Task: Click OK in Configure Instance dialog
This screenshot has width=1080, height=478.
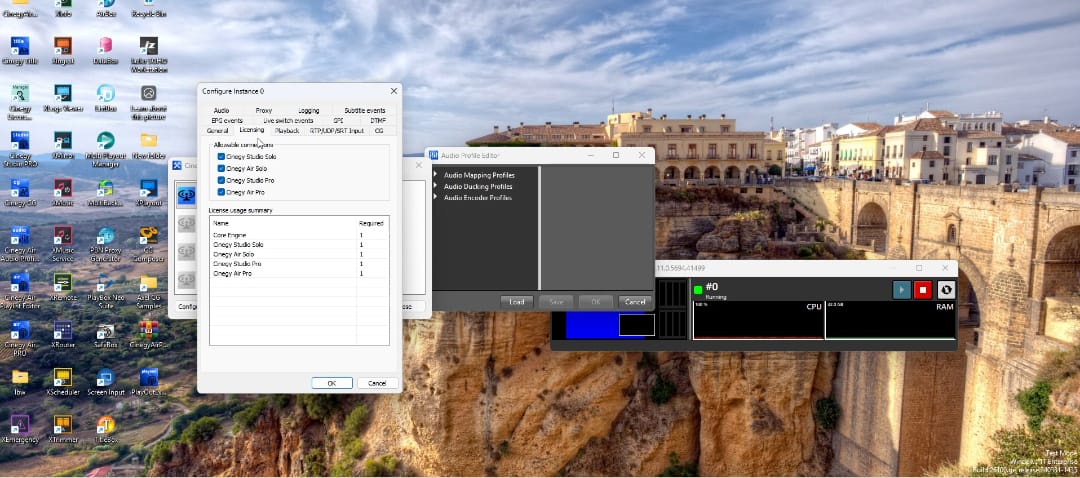Action: (x=331, y=383)
